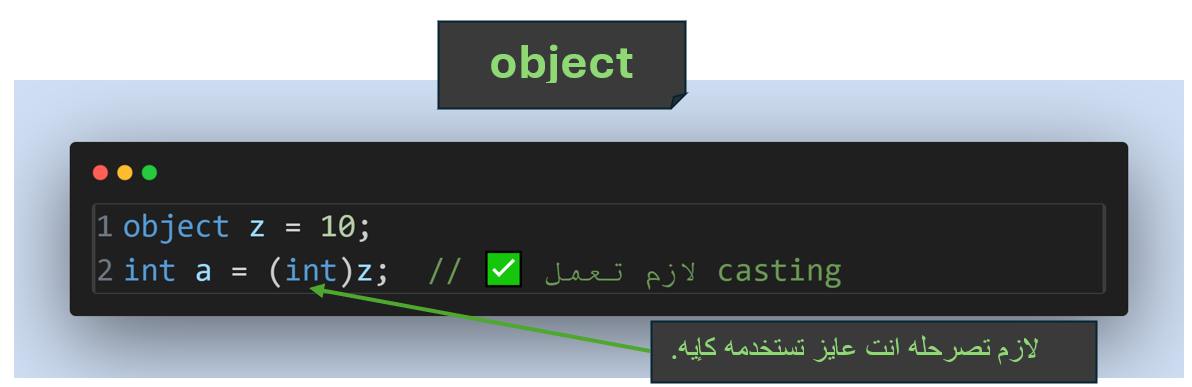
Task: Click the equals sign on line 2
Action: [239, 271]
